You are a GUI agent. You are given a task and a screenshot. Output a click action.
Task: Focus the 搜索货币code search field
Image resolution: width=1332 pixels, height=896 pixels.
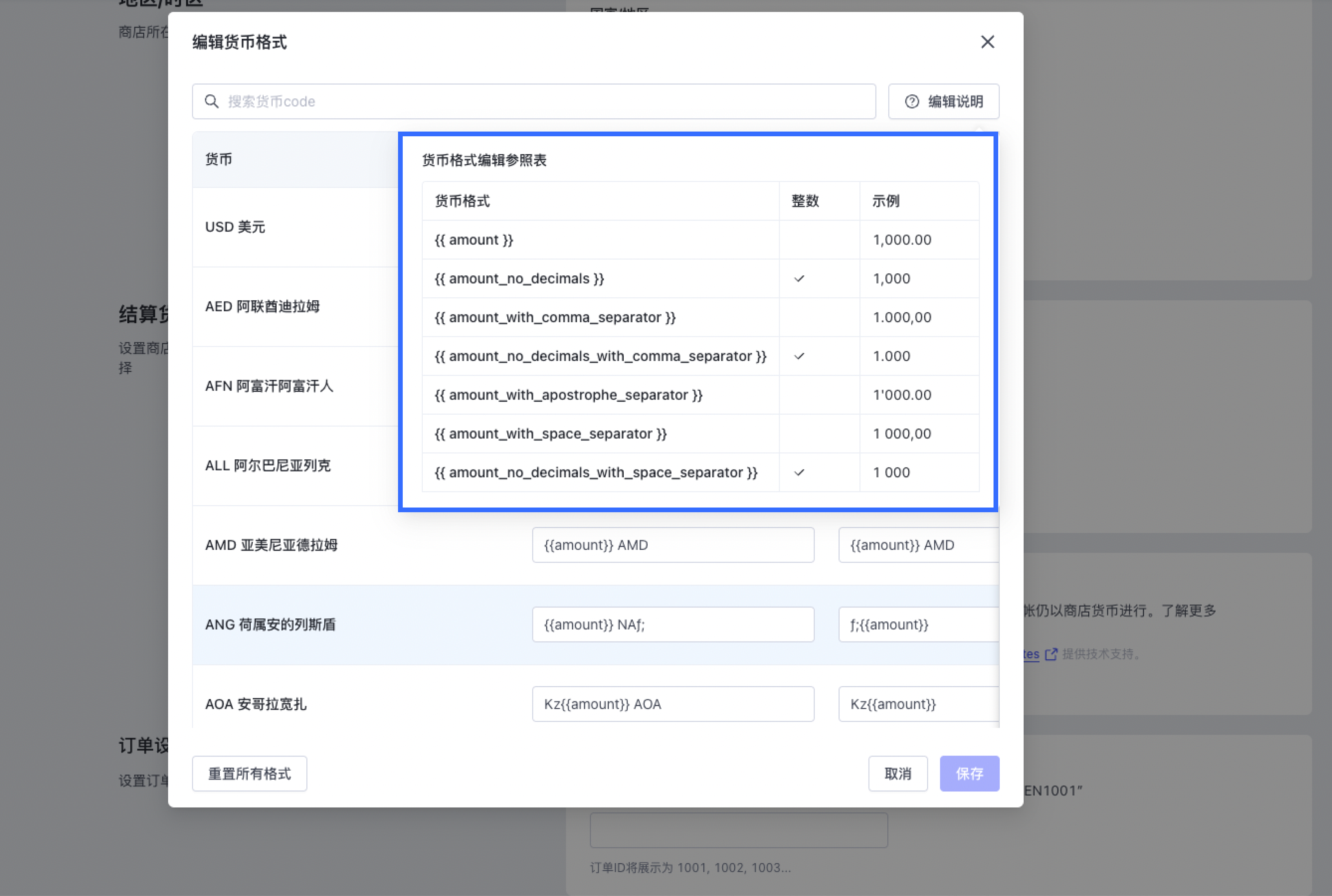(x=534, y=101)
